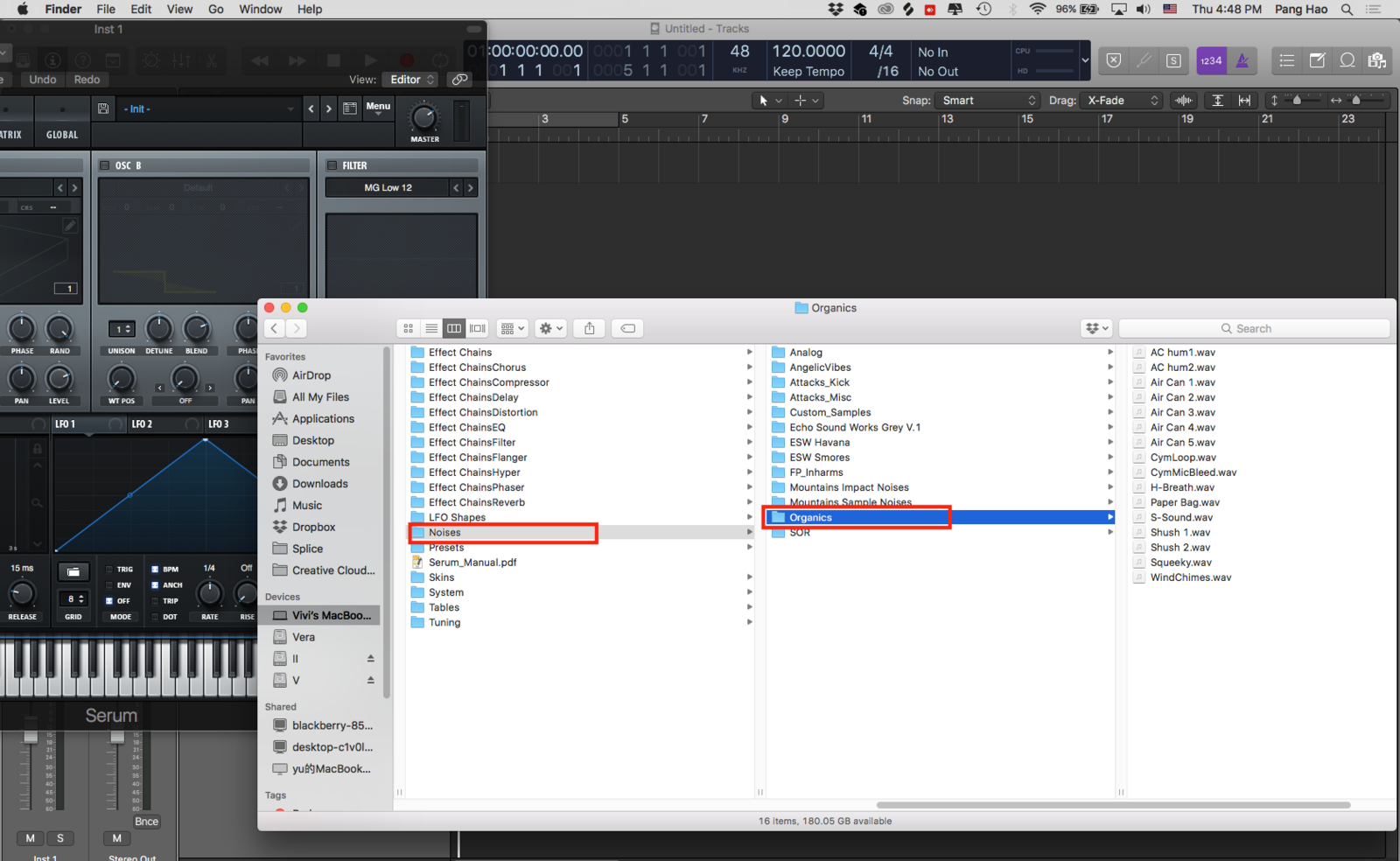
Task: Save preset with Serum floppy disk icon
Action: click(103, 108)
